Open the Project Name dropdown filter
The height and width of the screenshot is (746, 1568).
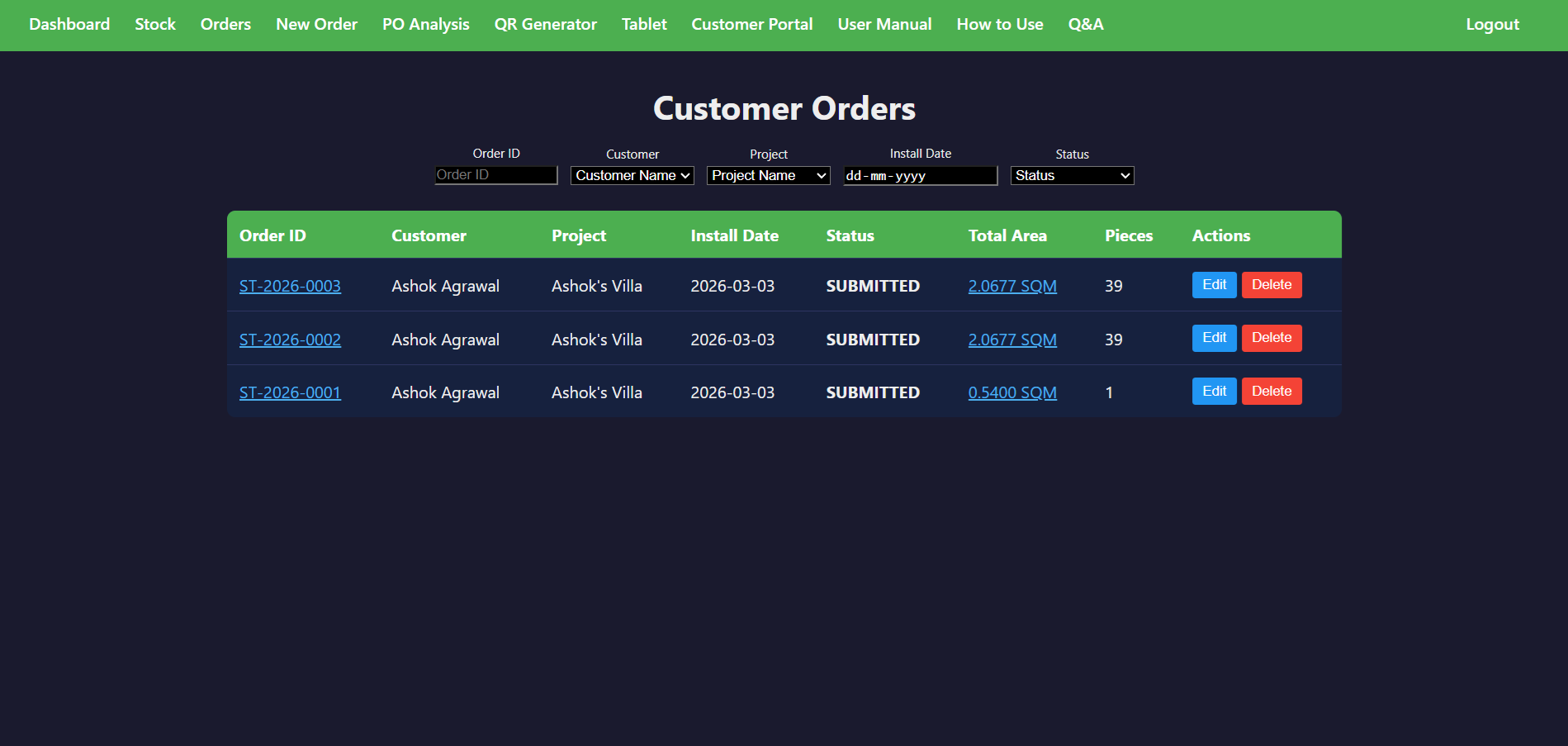click(767, 175)
